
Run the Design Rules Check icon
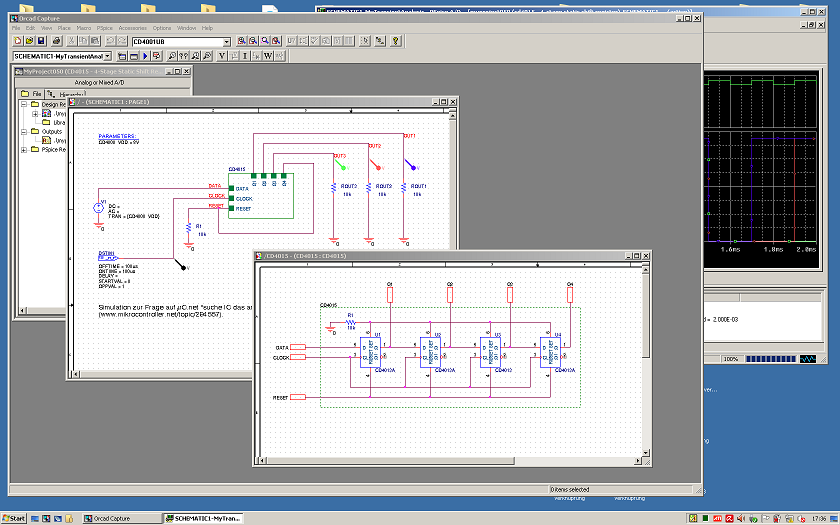point(315,41)
